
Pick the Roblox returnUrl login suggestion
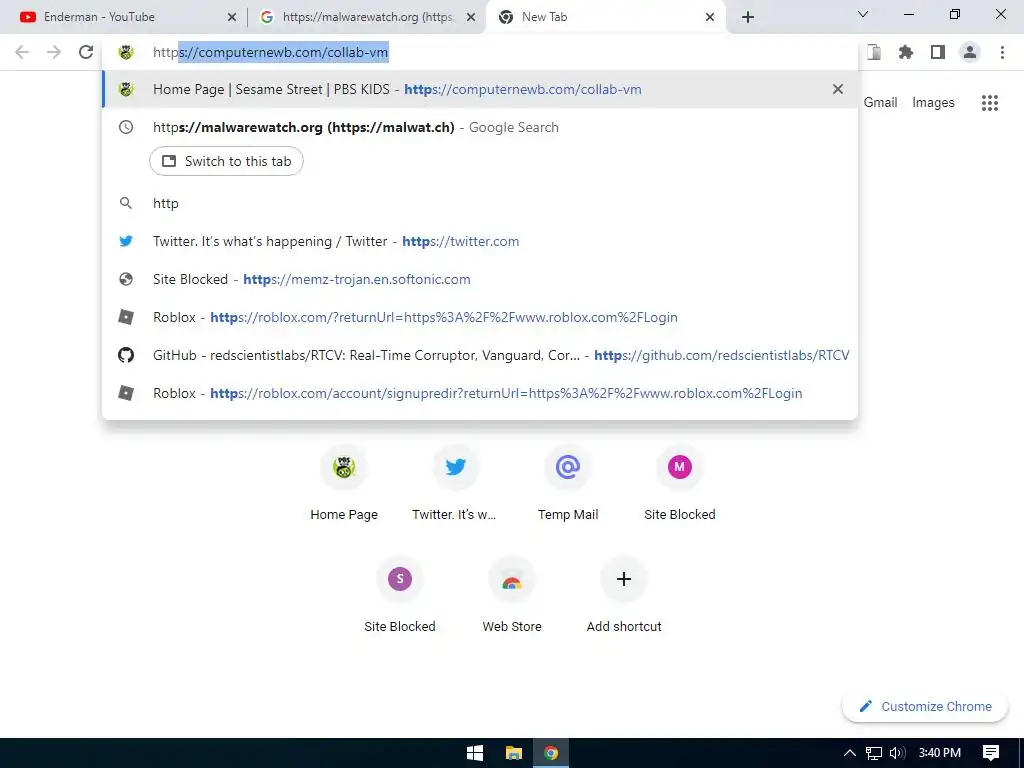(x=480, y=317)
